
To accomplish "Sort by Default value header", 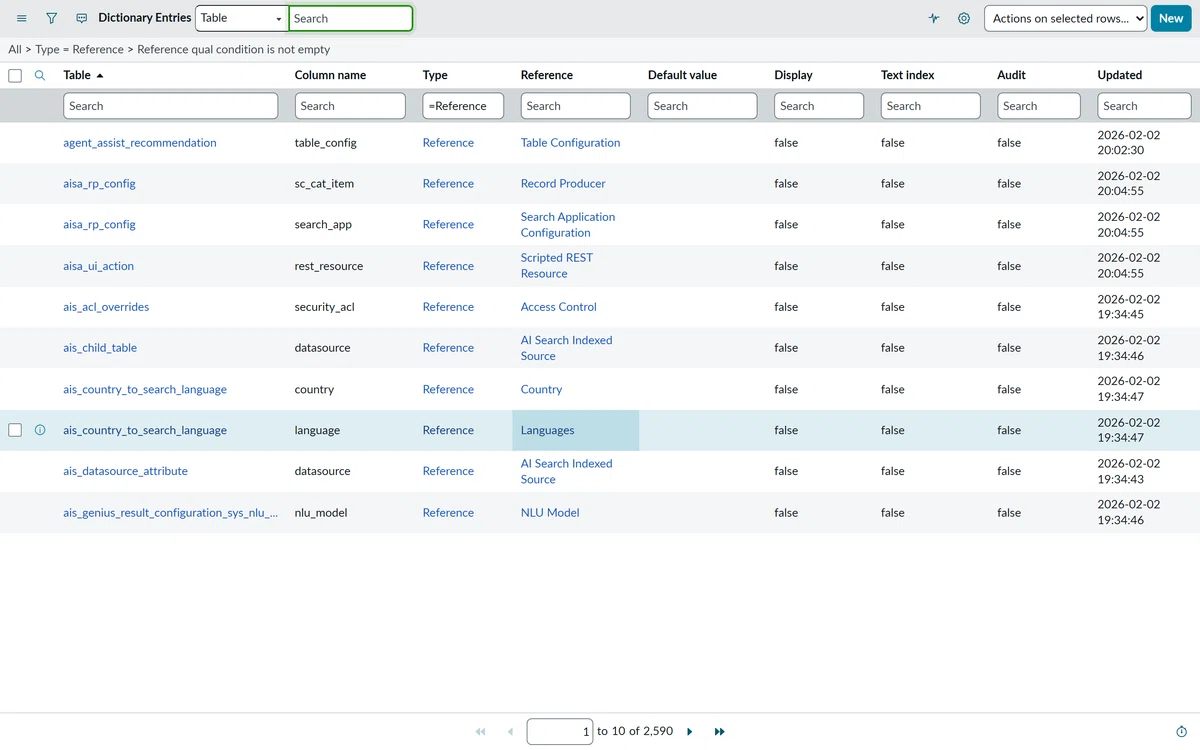I will (x=682, y=75).
